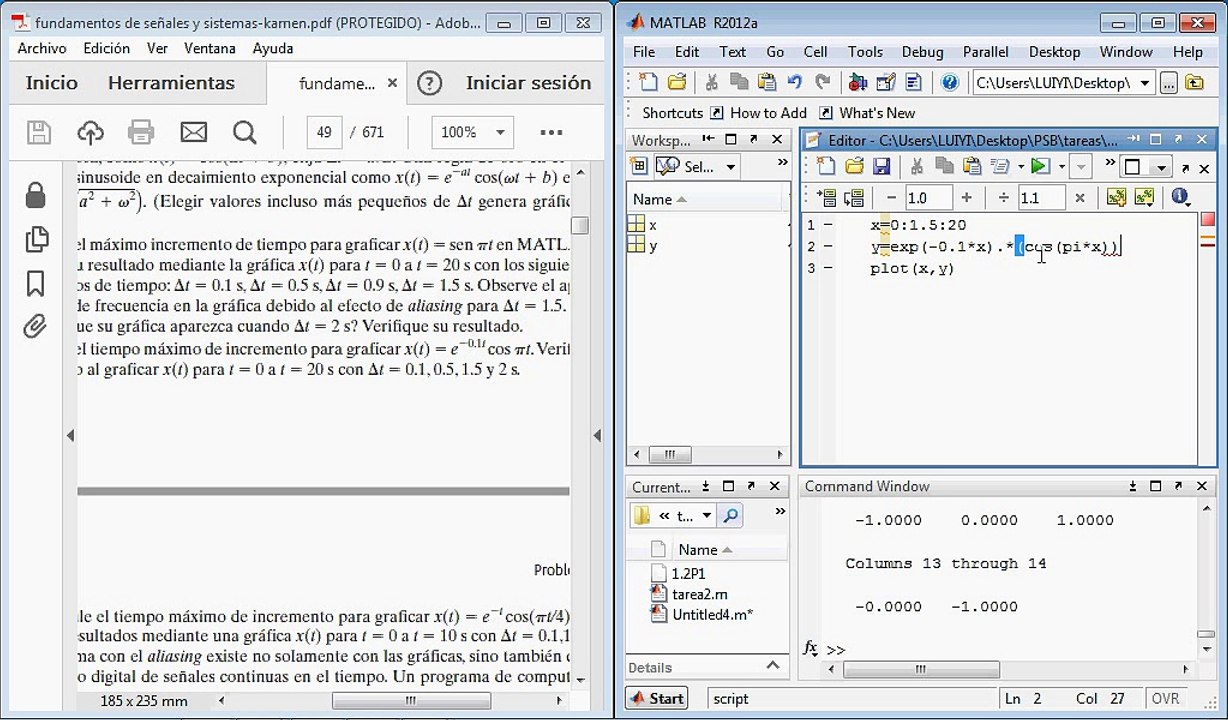Click the fx function browser icon in Command Window
The height and width of the screenshot is (720, 1228).
coord(811,648)
